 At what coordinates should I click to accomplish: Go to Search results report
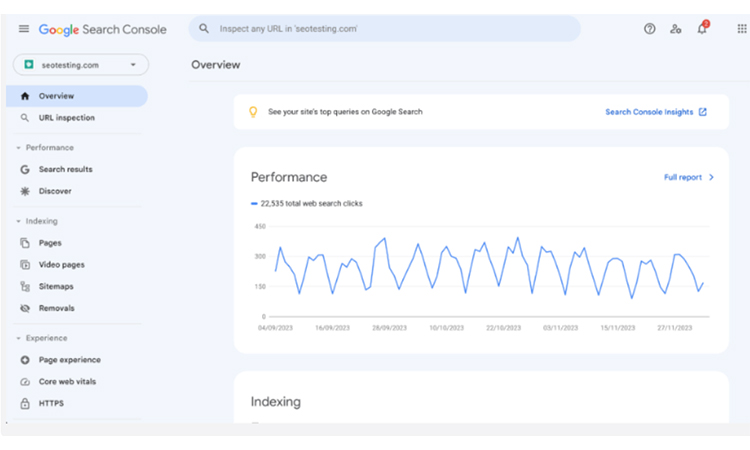65,170
